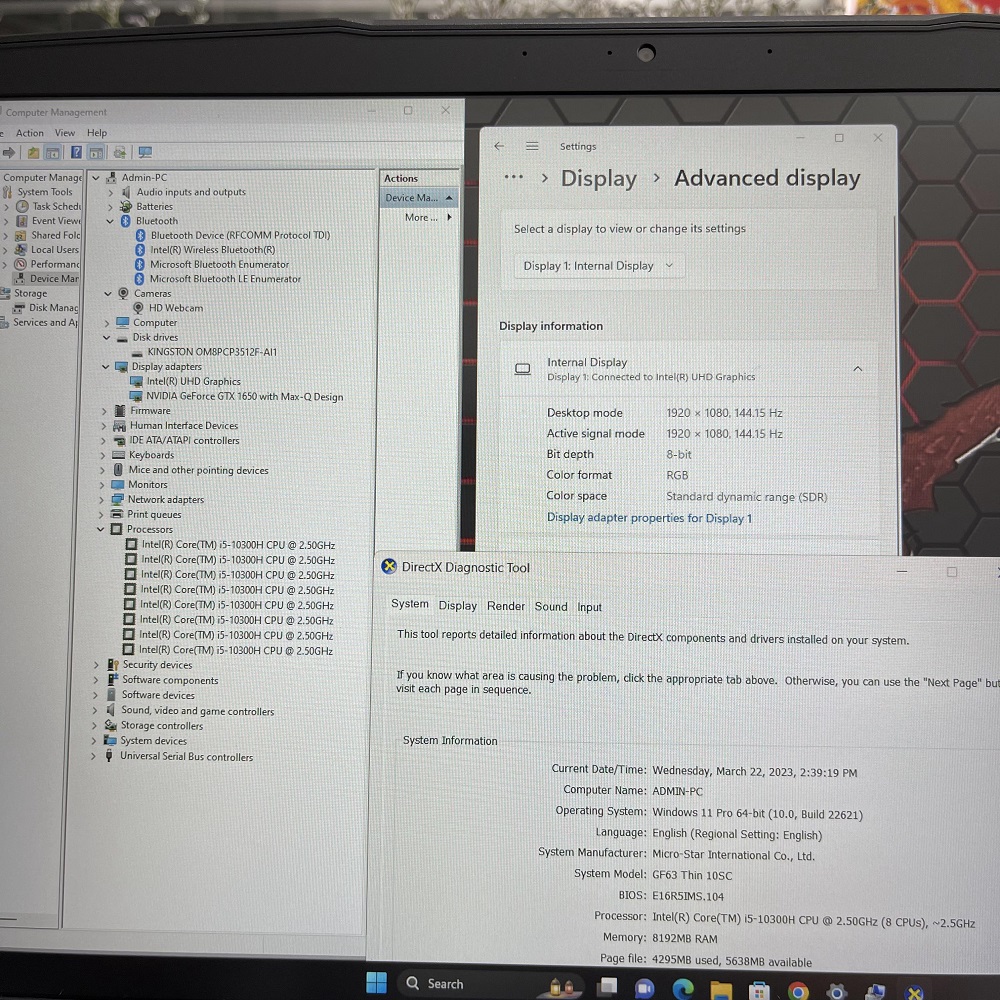
Task: Expand the Network adapters category
Action: coord(102,500)
